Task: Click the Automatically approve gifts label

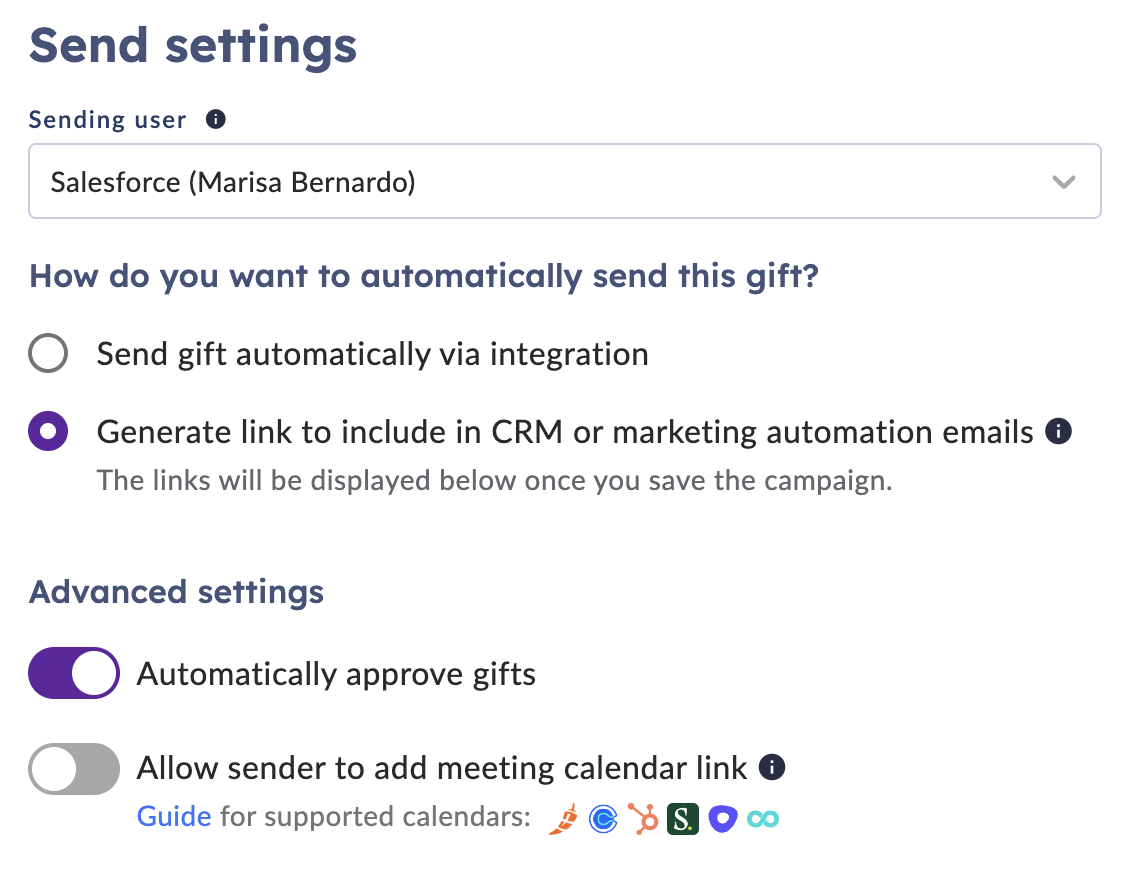Action: click(336, 674)
